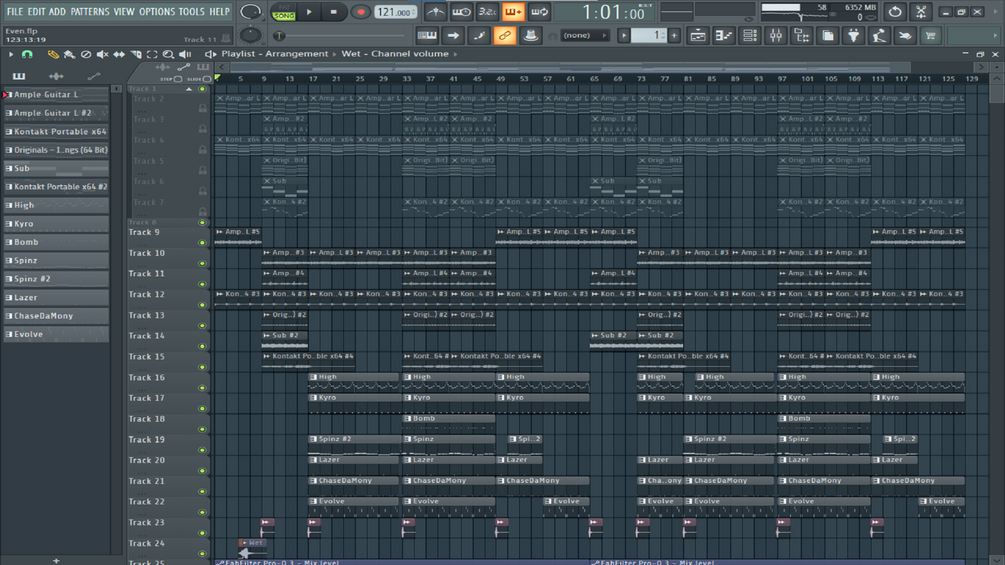Click the playlist horizontal scroll right arrow
The height and width of the screenshot is (565, 1005).
(981, 67)
